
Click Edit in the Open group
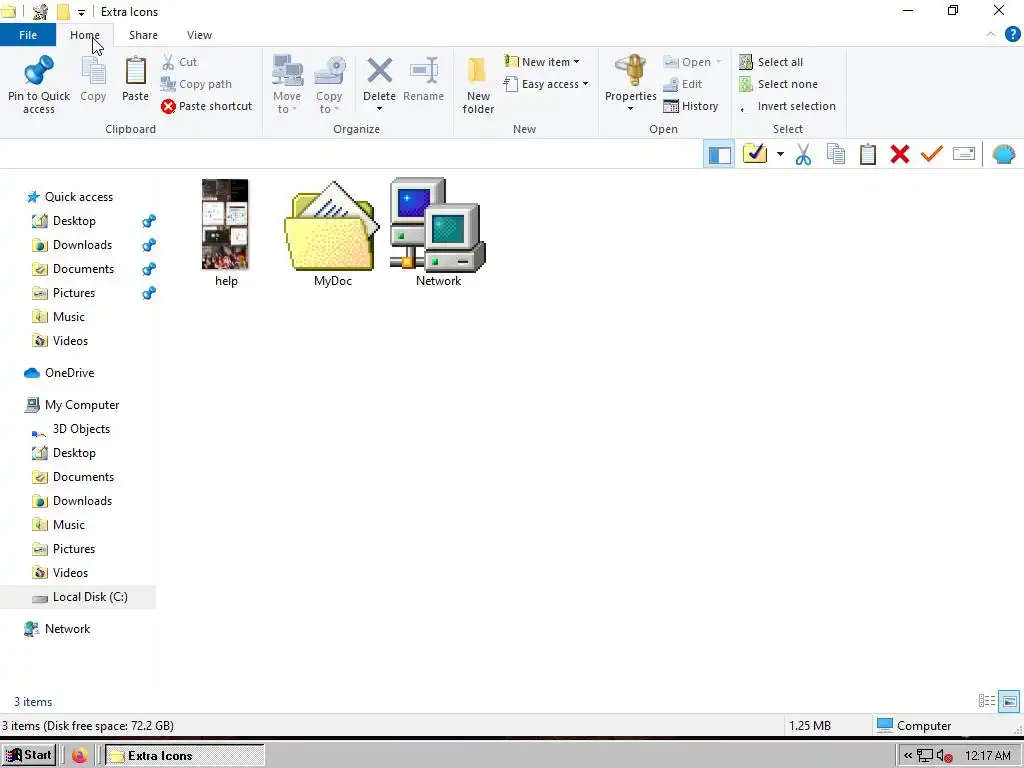point(682,84)
